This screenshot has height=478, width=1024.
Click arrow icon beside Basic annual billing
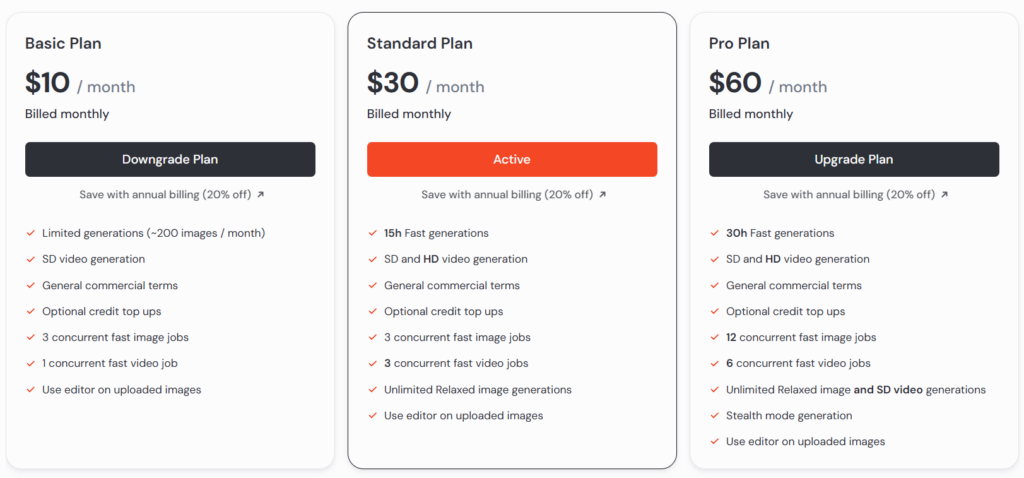(x=261, y=195)
